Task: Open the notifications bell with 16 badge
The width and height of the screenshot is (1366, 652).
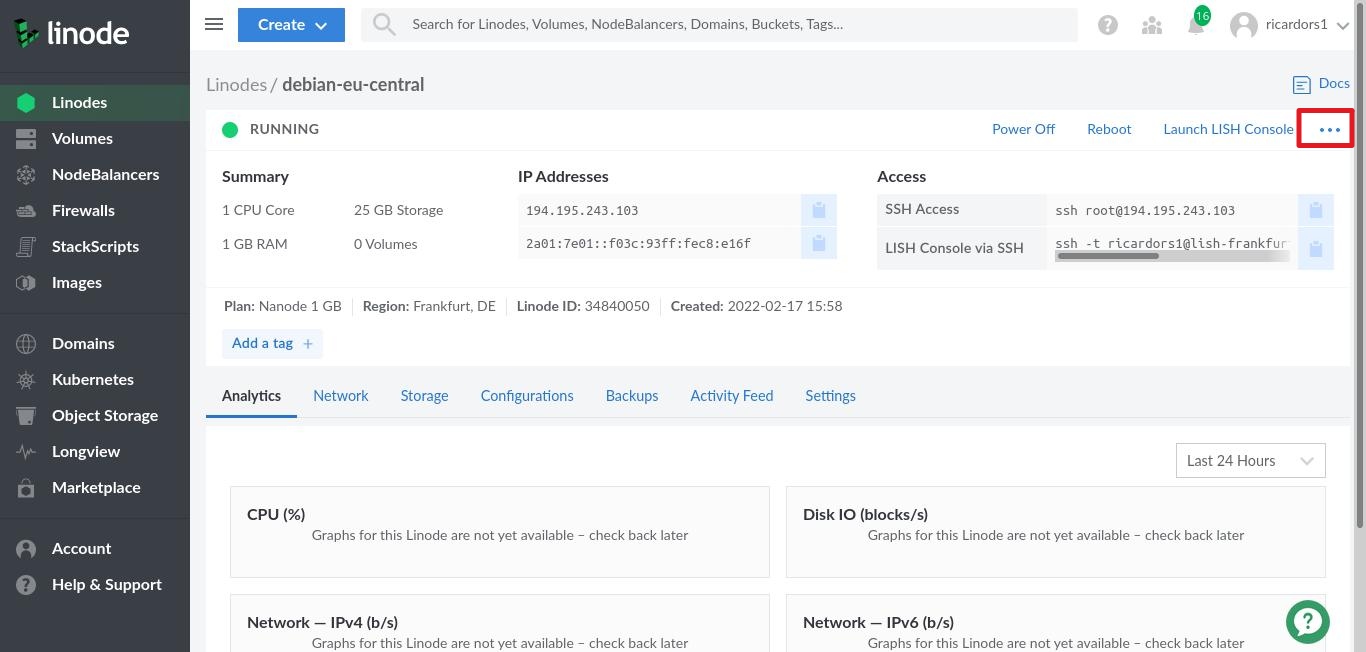Action: click(1196, 25)
